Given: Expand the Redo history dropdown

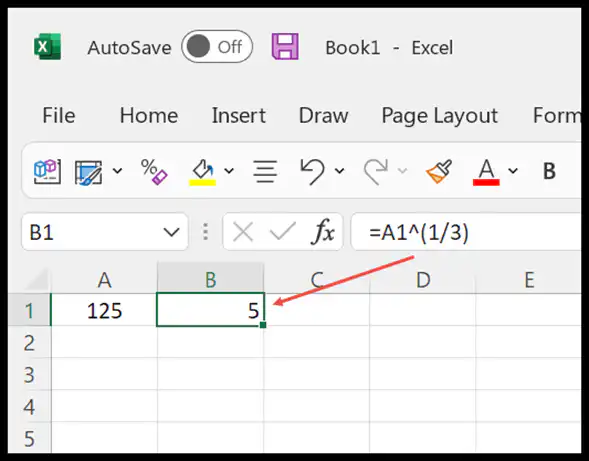Looking at the screenshot, I should click(x=403, y=171).
